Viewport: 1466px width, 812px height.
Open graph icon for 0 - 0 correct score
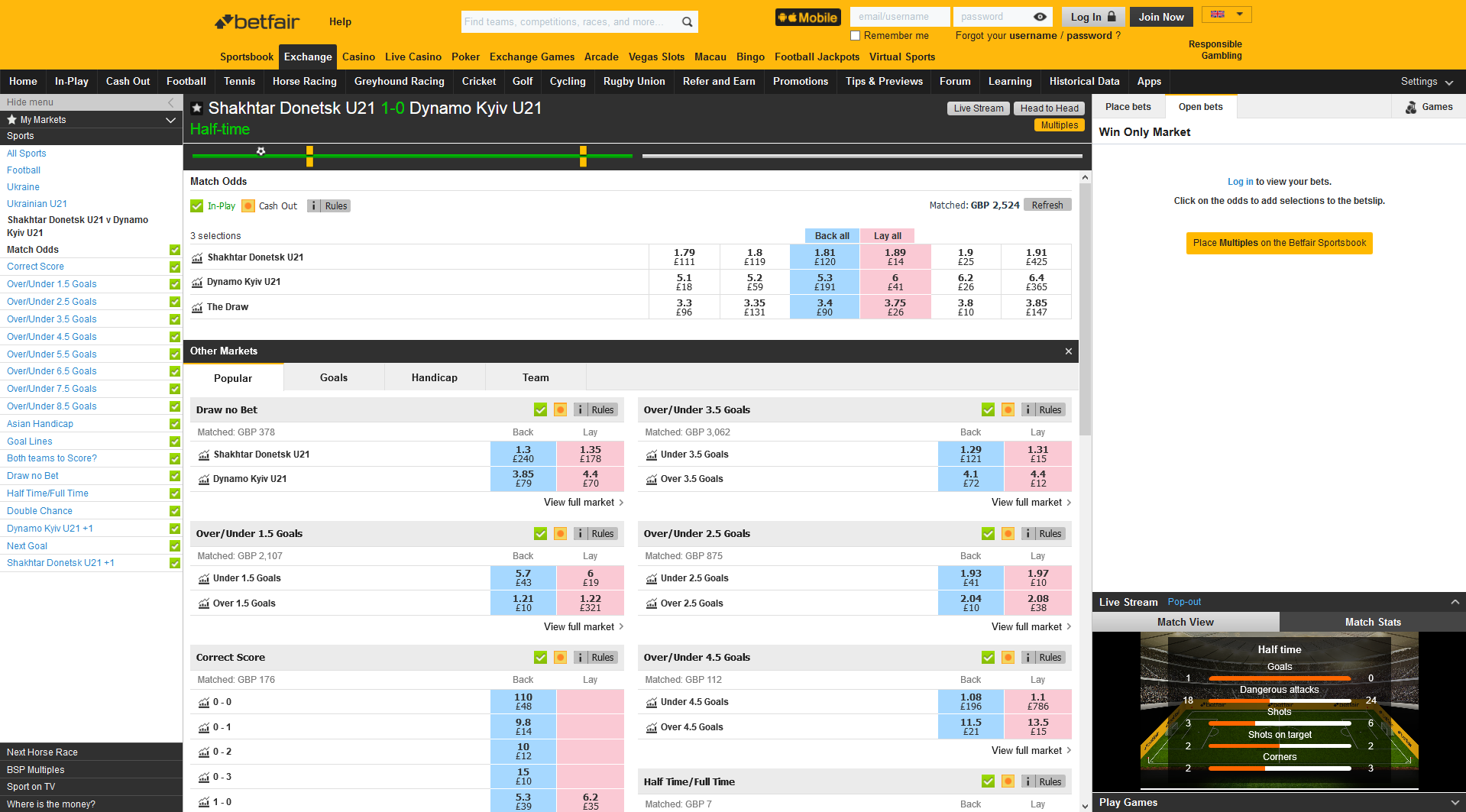coord(203,702)
